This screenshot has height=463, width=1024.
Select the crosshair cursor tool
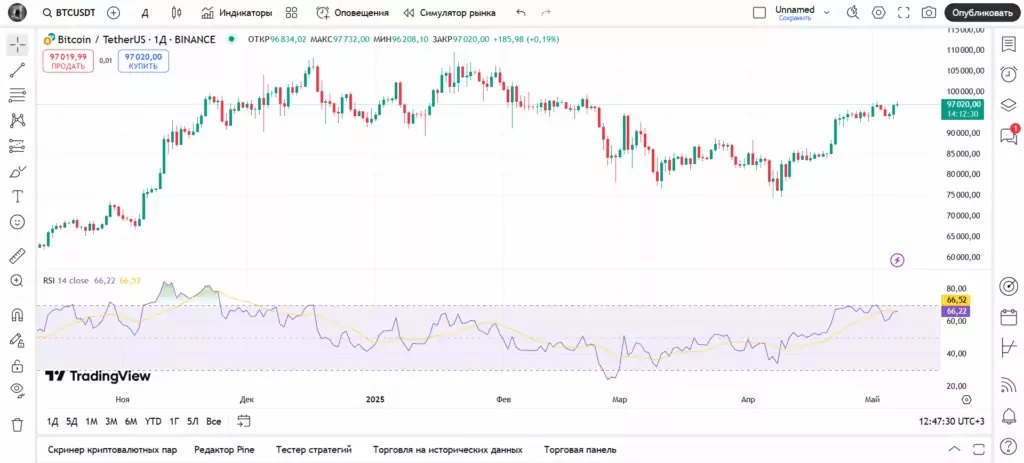(18, 44)
